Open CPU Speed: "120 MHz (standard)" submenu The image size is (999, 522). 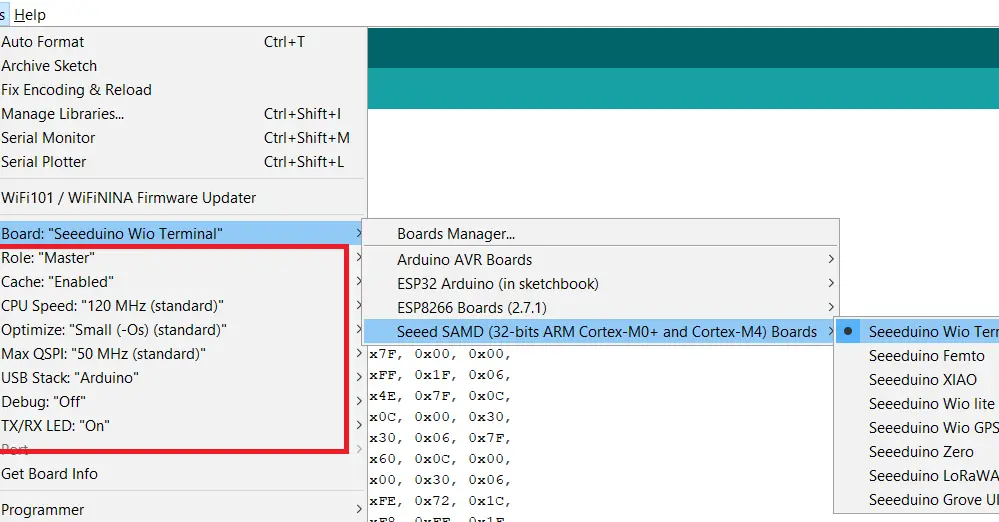(183, 306)
